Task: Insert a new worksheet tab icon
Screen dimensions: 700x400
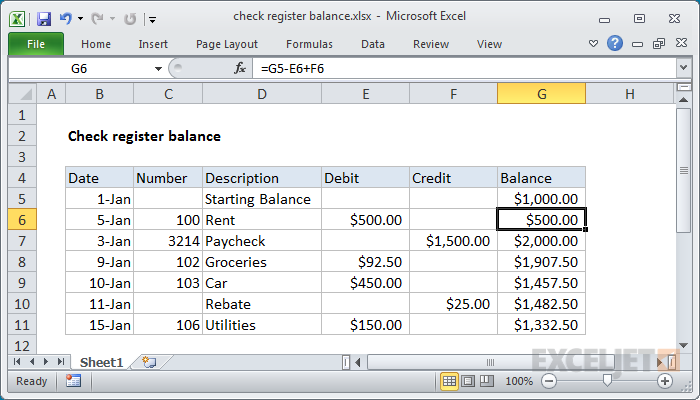Action: [x=149, y=361]
